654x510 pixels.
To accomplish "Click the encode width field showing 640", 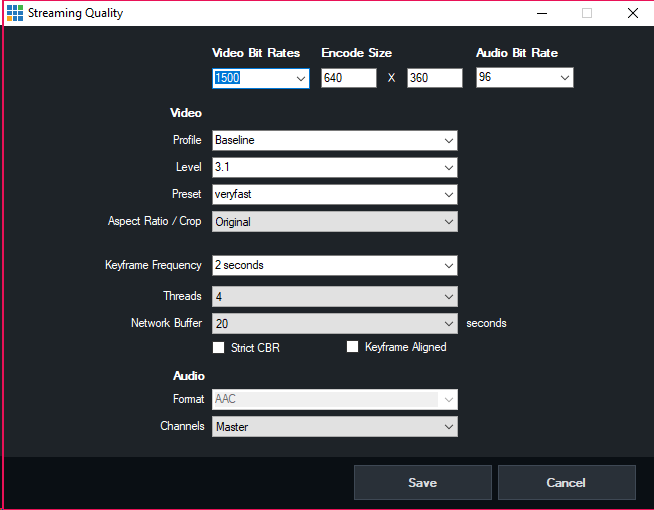I will (x=349, y=78).
